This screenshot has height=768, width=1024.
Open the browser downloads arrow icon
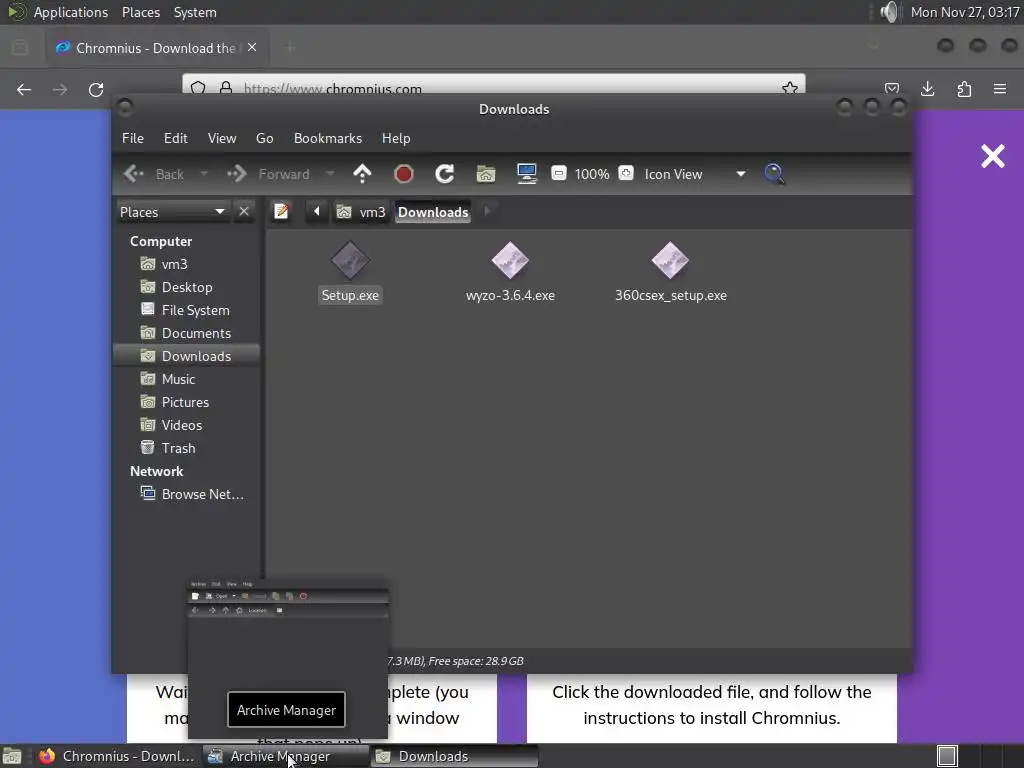(x=927, y=89)
